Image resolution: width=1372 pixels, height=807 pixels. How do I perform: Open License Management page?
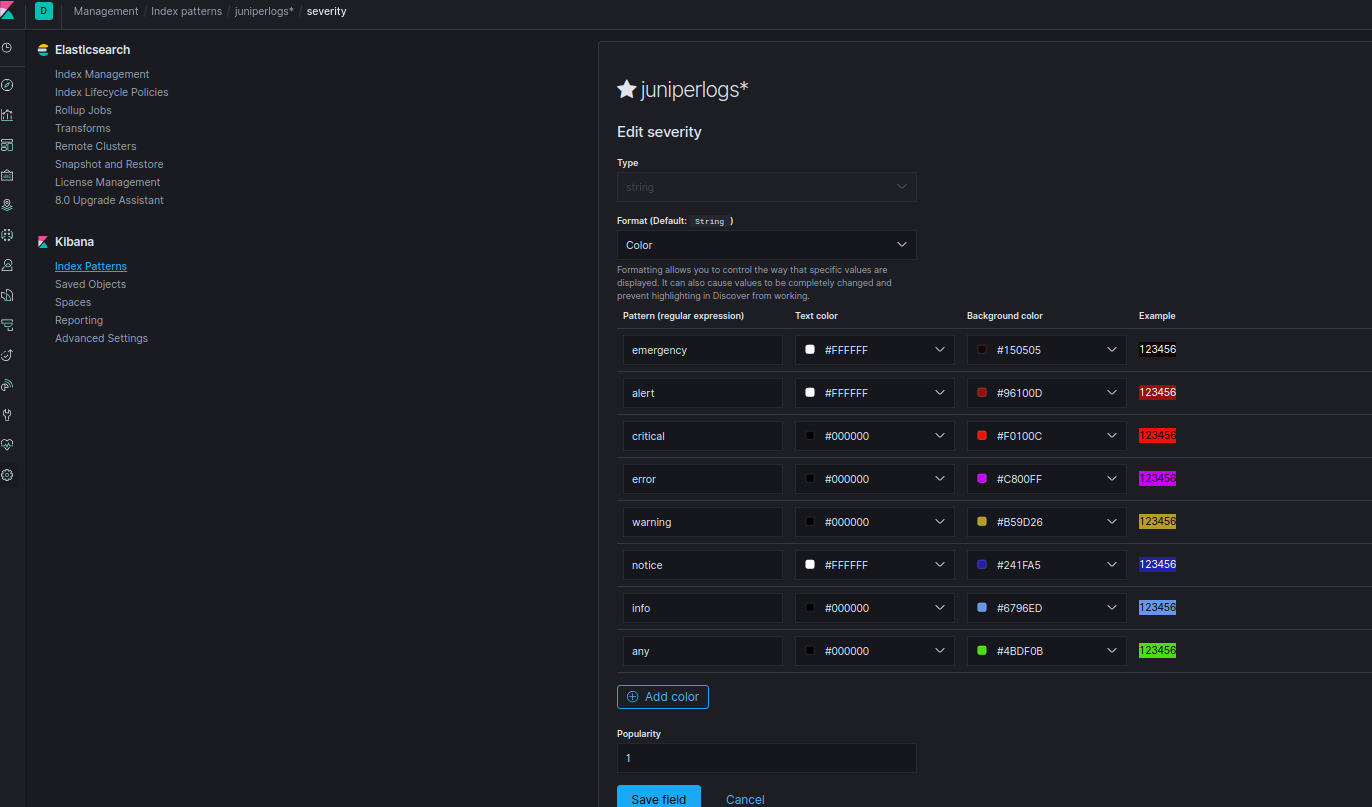[108, 182]
